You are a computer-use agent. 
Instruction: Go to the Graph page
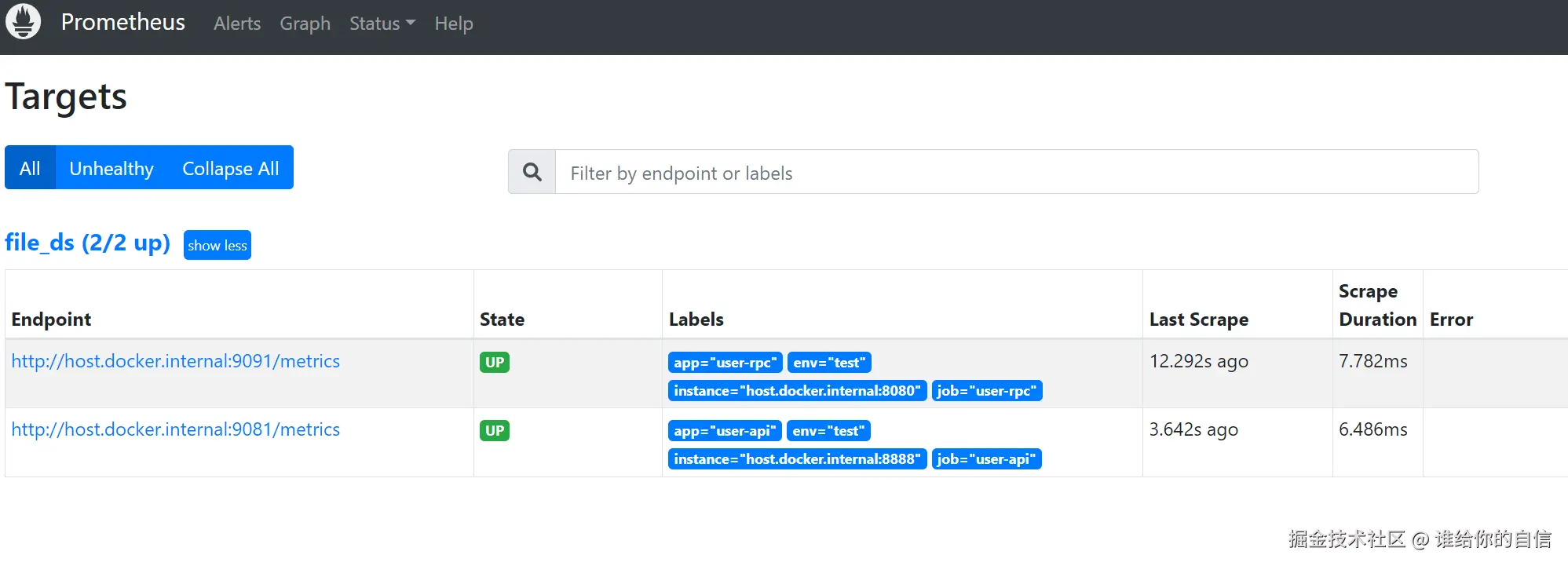[x=305, y=24]
